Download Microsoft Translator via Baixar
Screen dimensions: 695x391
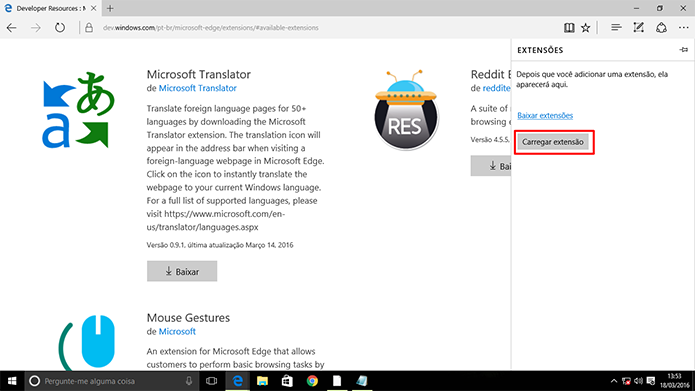pos(182,271)
